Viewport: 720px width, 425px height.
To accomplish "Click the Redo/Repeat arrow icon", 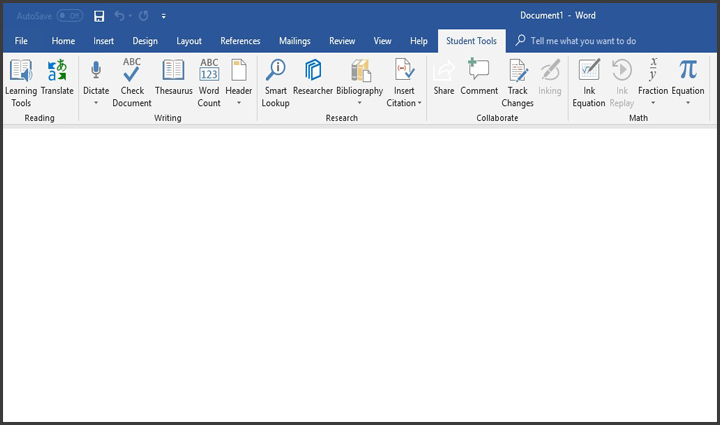I will click(144, 16).
